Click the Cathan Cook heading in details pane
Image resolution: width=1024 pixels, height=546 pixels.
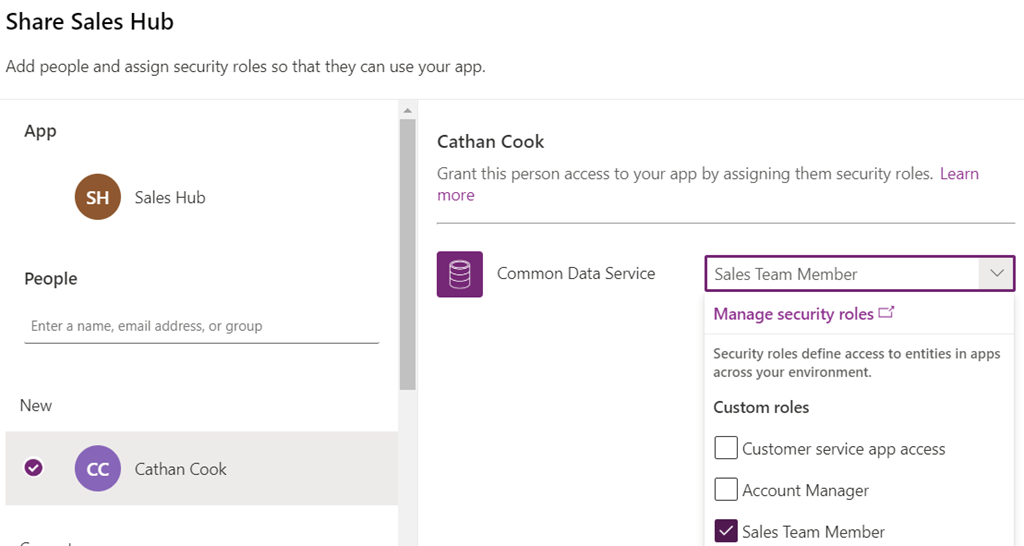pos(491,142)
